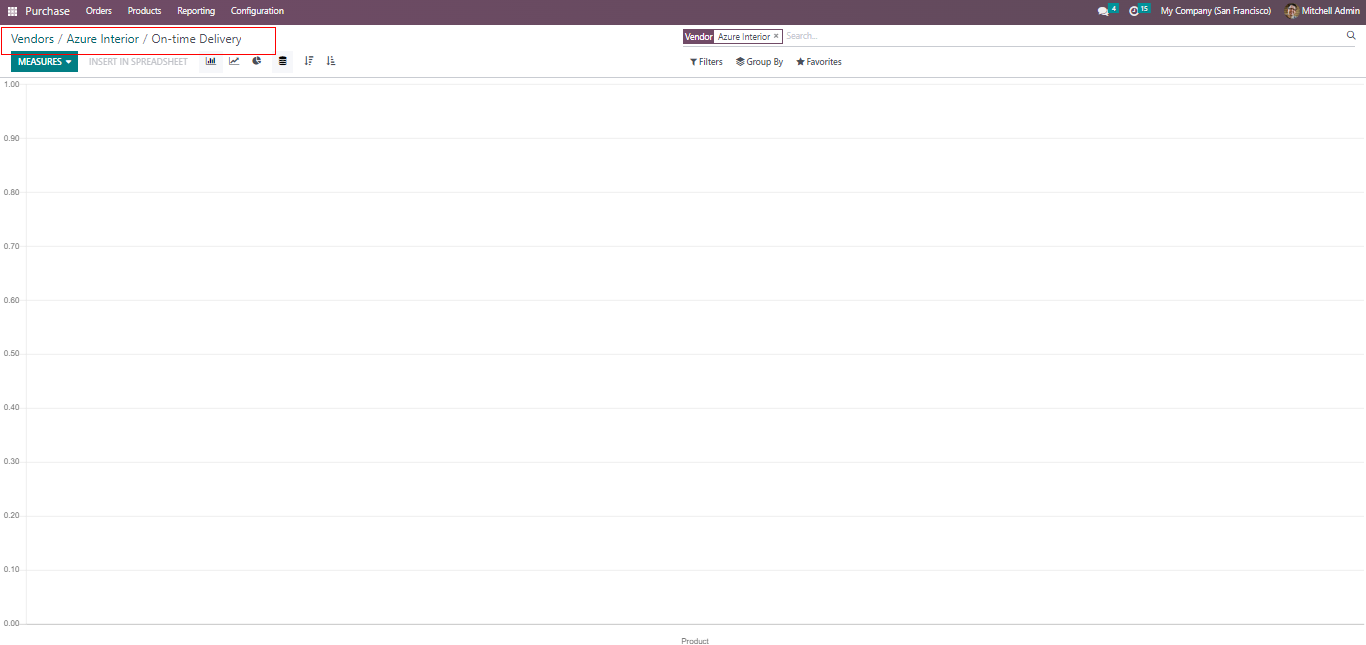Open the activities clock icon
The width and height of the screenshot is (1366, 645).
point(1134,11)
